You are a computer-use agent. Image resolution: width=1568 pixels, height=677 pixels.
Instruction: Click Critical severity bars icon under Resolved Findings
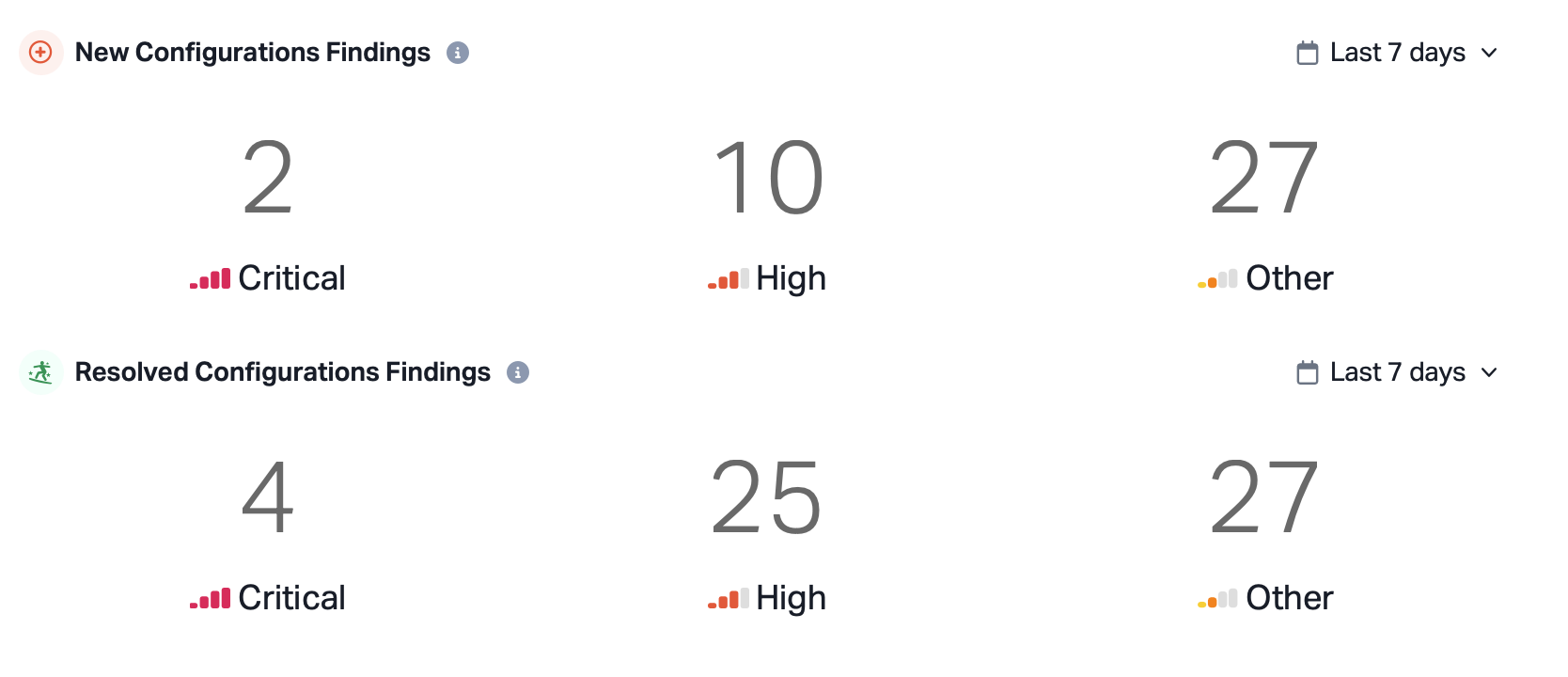tap(210, 599)
